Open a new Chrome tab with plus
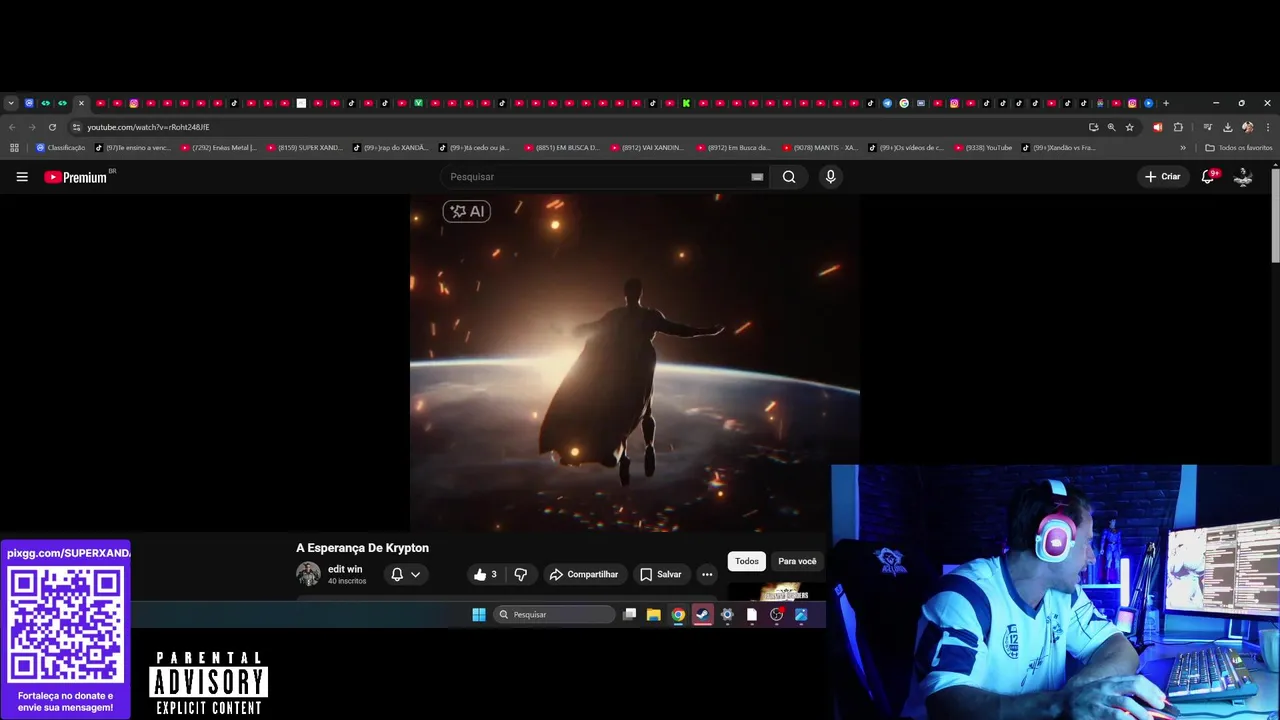The image size is (1280, 720). (x=1166, y=103)
